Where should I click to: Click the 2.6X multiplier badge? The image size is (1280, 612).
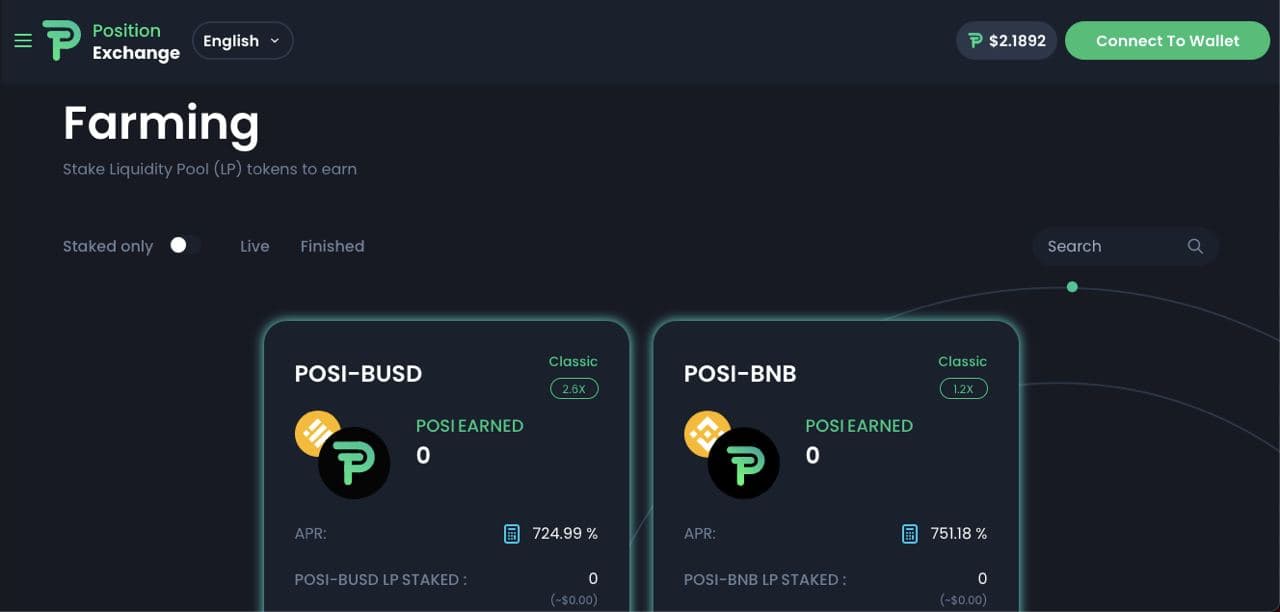[x=574, y=389]
